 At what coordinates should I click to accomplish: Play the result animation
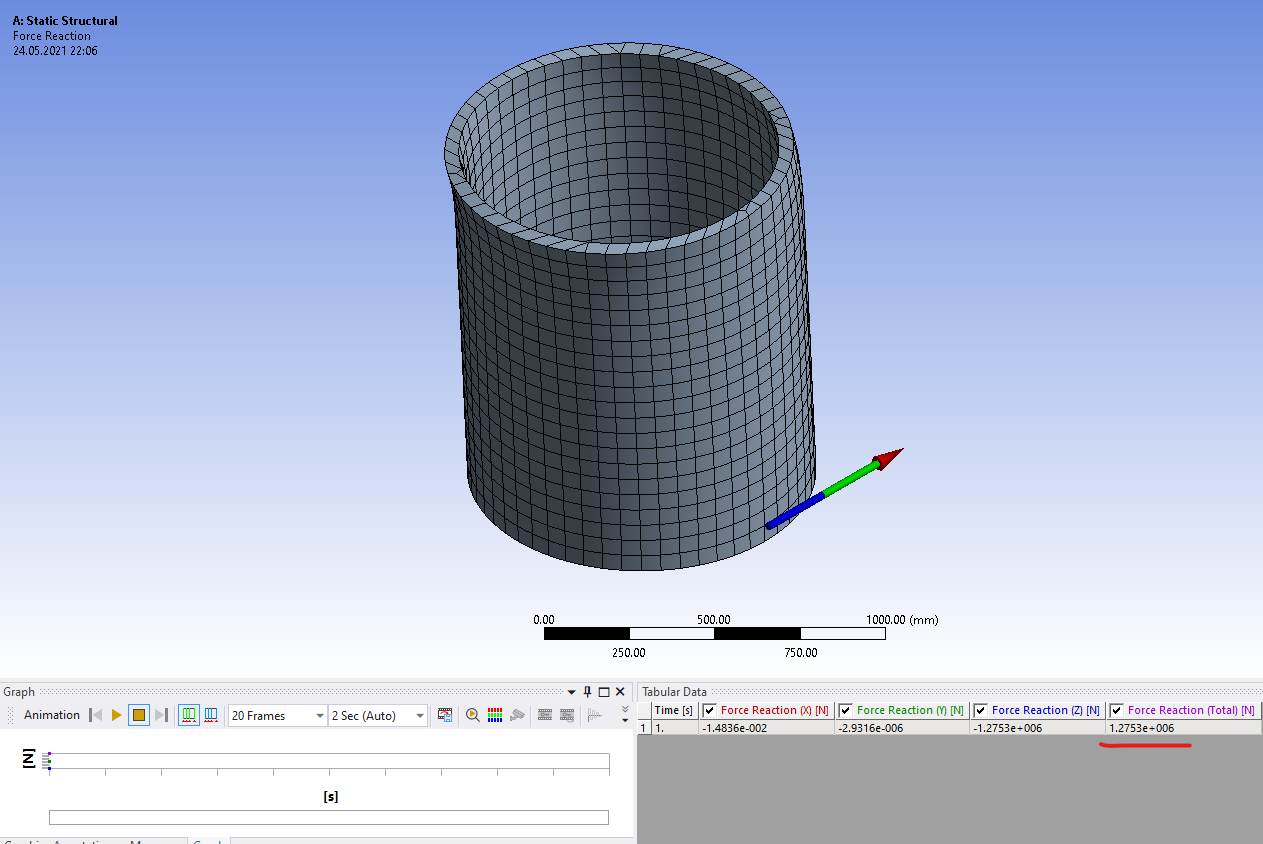coord(117,715)
